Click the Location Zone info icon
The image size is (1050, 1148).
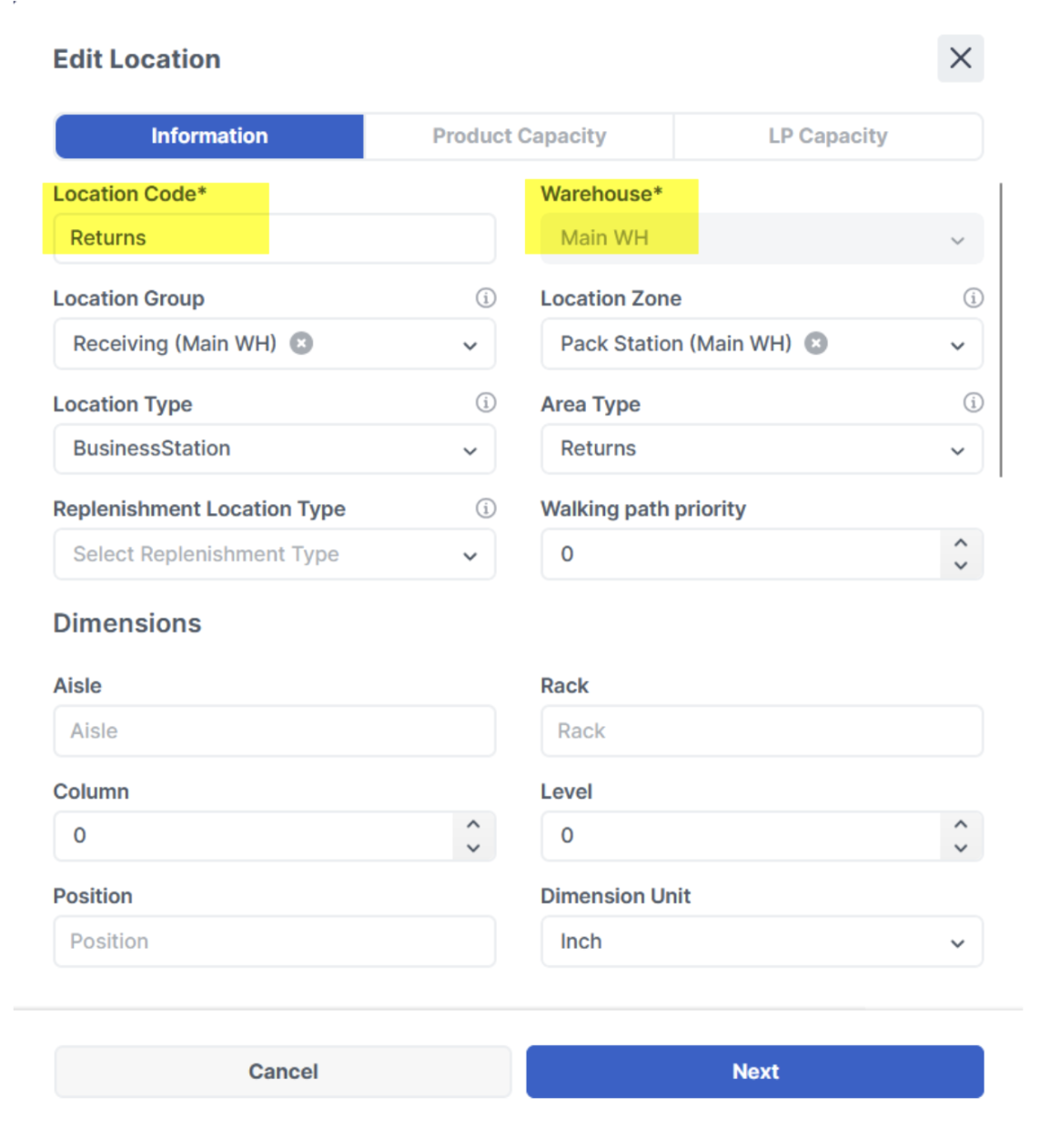click(x=973, y=297)
